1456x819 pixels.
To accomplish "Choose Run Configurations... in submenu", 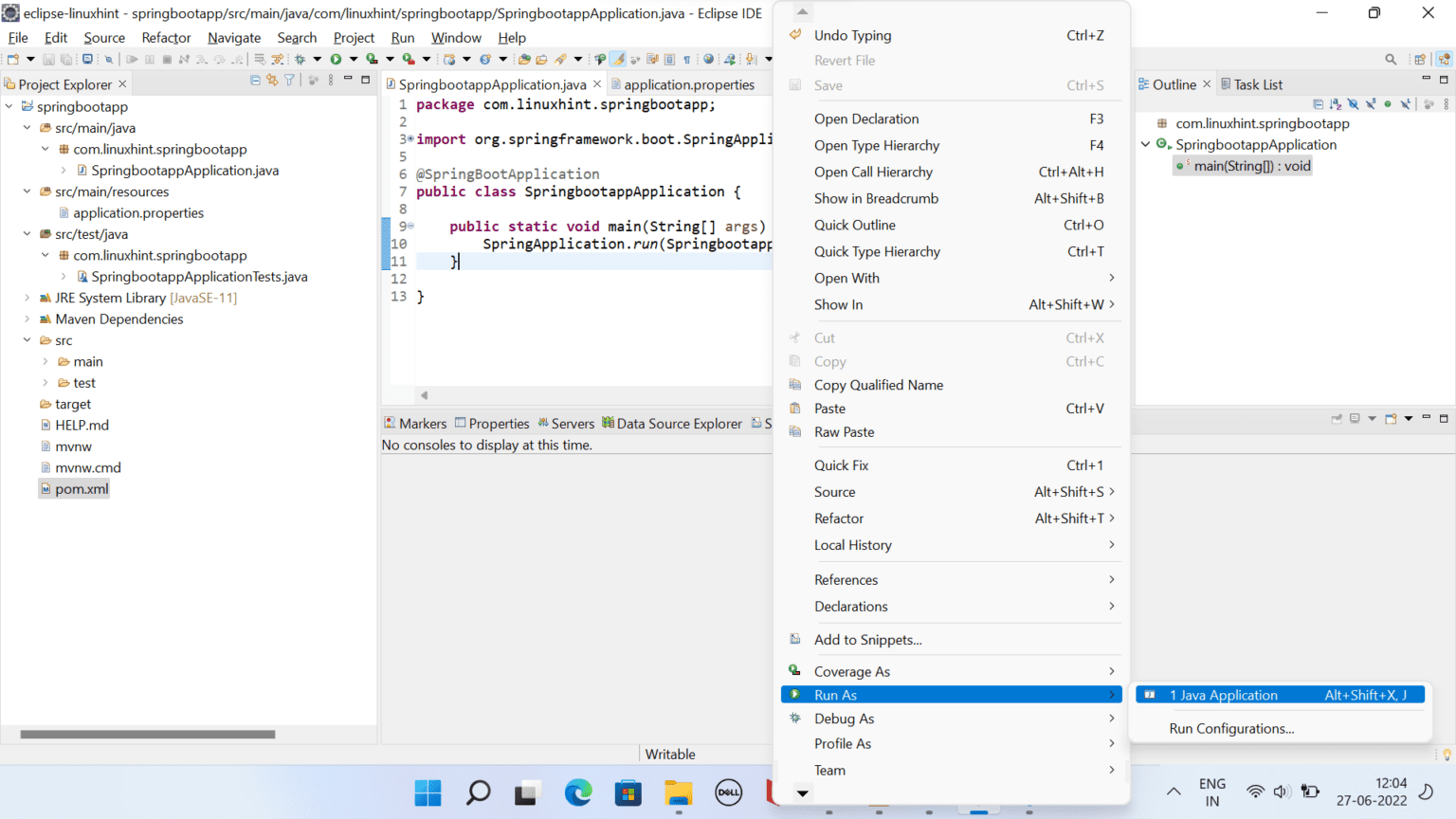I will [1231, 729].
